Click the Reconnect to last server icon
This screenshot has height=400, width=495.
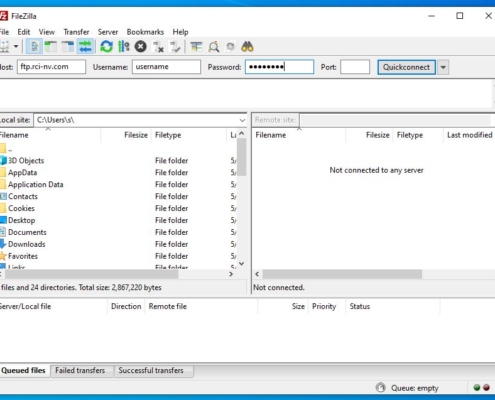coord(175,47)
